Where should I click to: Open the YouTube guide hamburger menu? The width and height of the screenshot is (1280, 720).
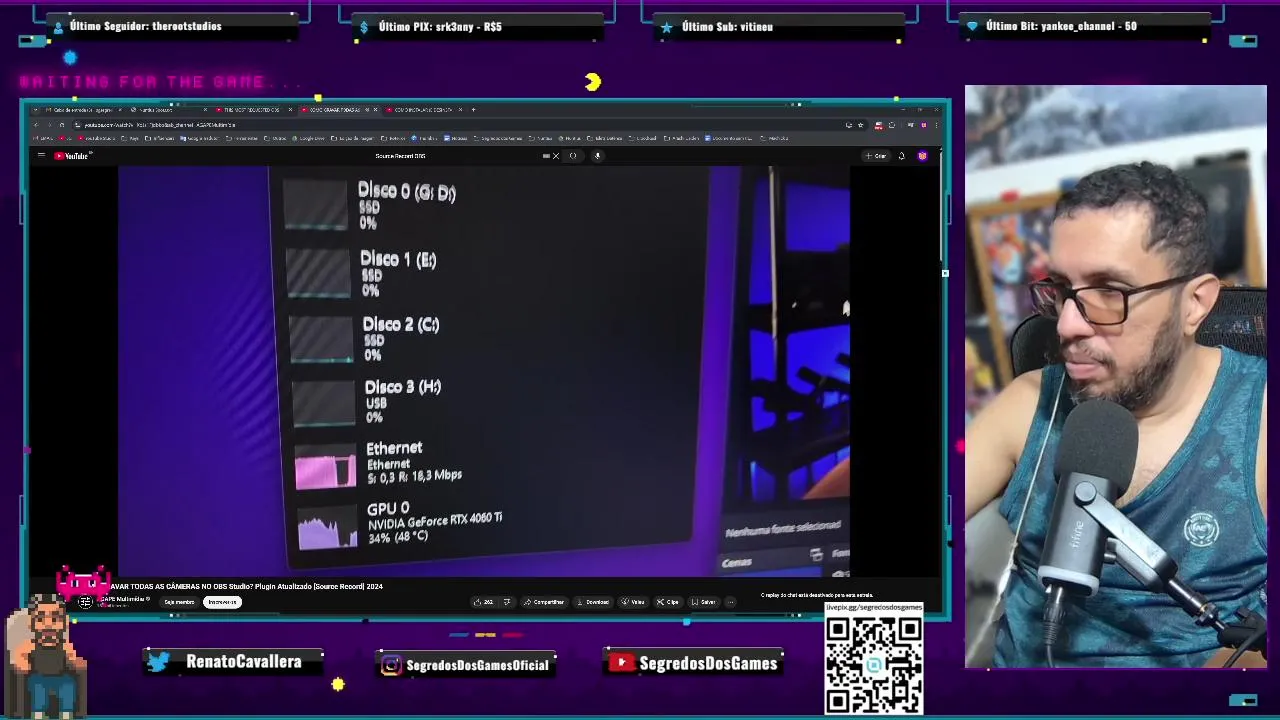click(41, 155)
